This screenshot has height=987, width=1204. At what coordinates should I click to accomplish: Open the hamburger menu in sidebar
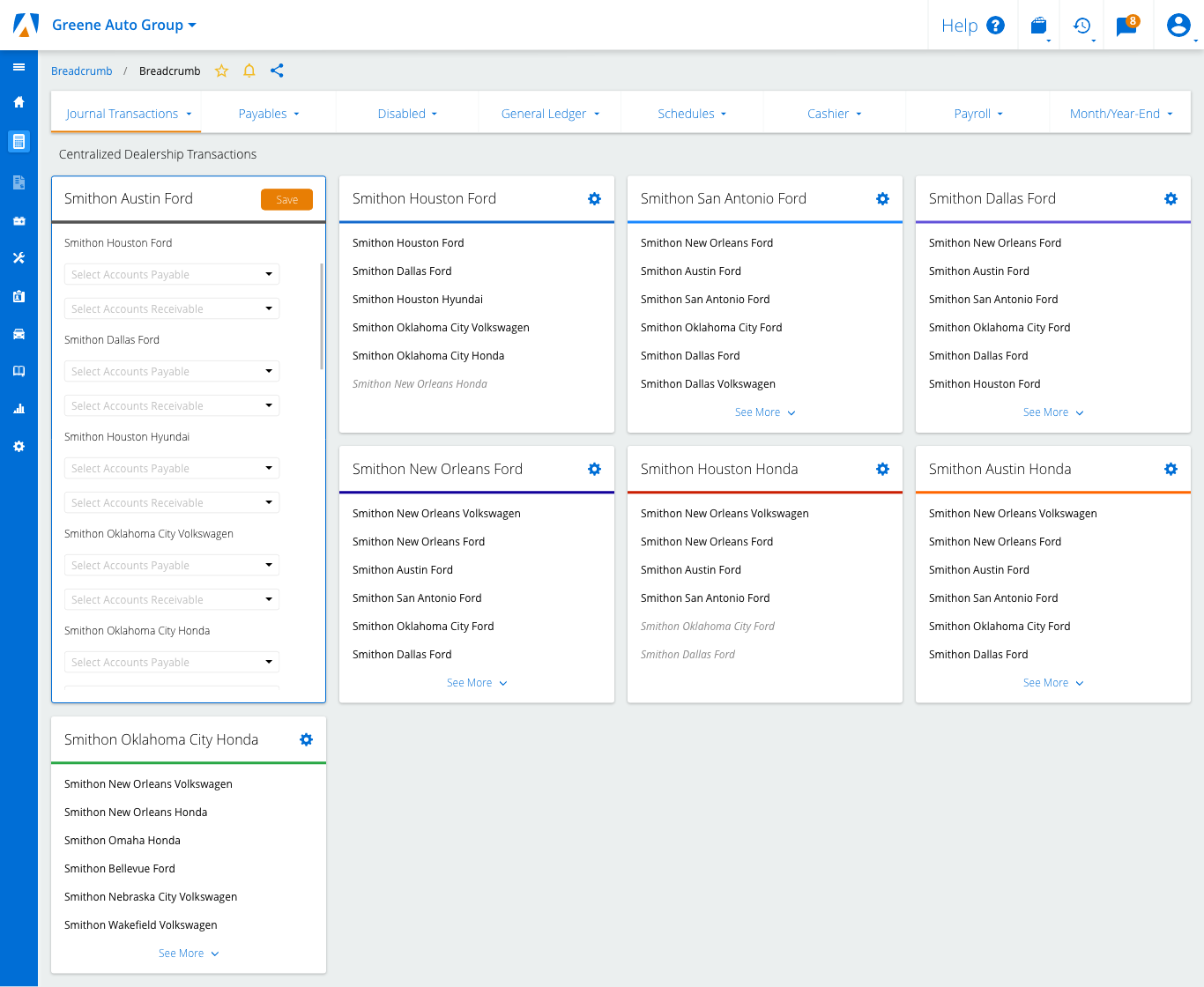tap(19, 67)
